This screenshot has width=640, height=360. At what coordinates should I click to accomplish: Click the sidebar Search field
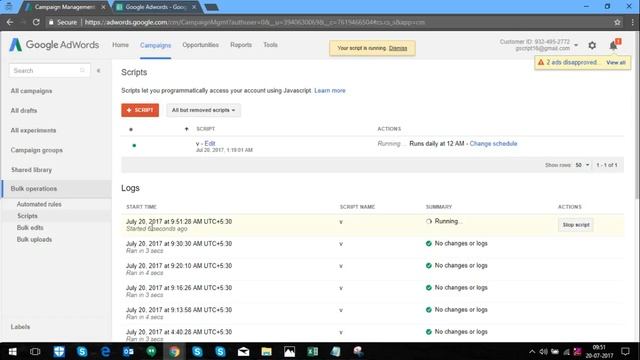click(x=49, y=71)
